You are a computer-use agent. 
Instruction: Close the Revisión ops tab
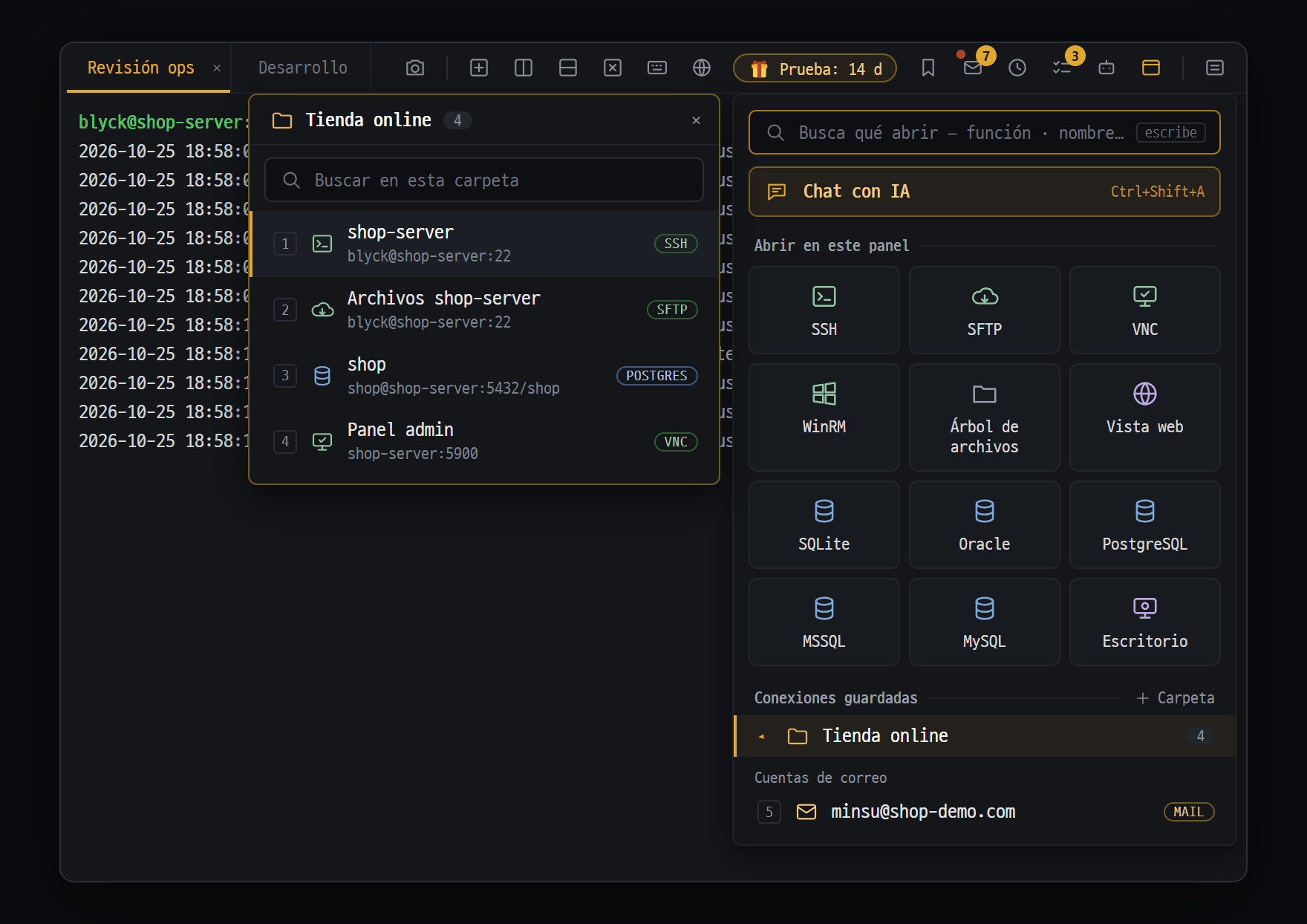pyautogui.click(x=217, y=68)
